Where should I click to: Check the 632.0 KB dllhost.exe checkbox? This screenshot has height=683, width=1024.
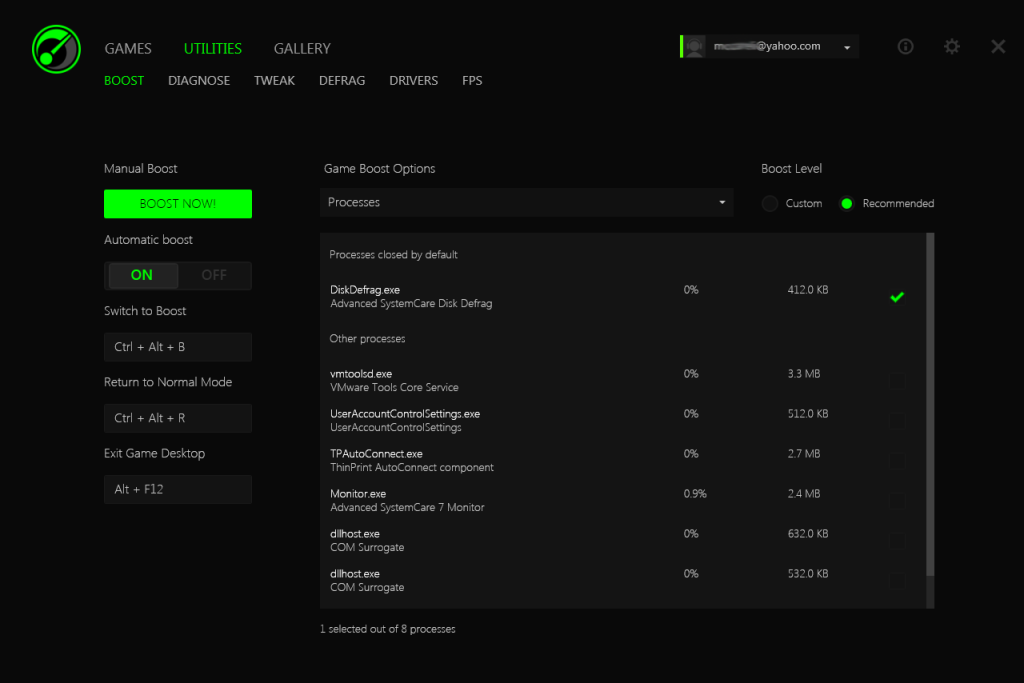click(897, 541)
